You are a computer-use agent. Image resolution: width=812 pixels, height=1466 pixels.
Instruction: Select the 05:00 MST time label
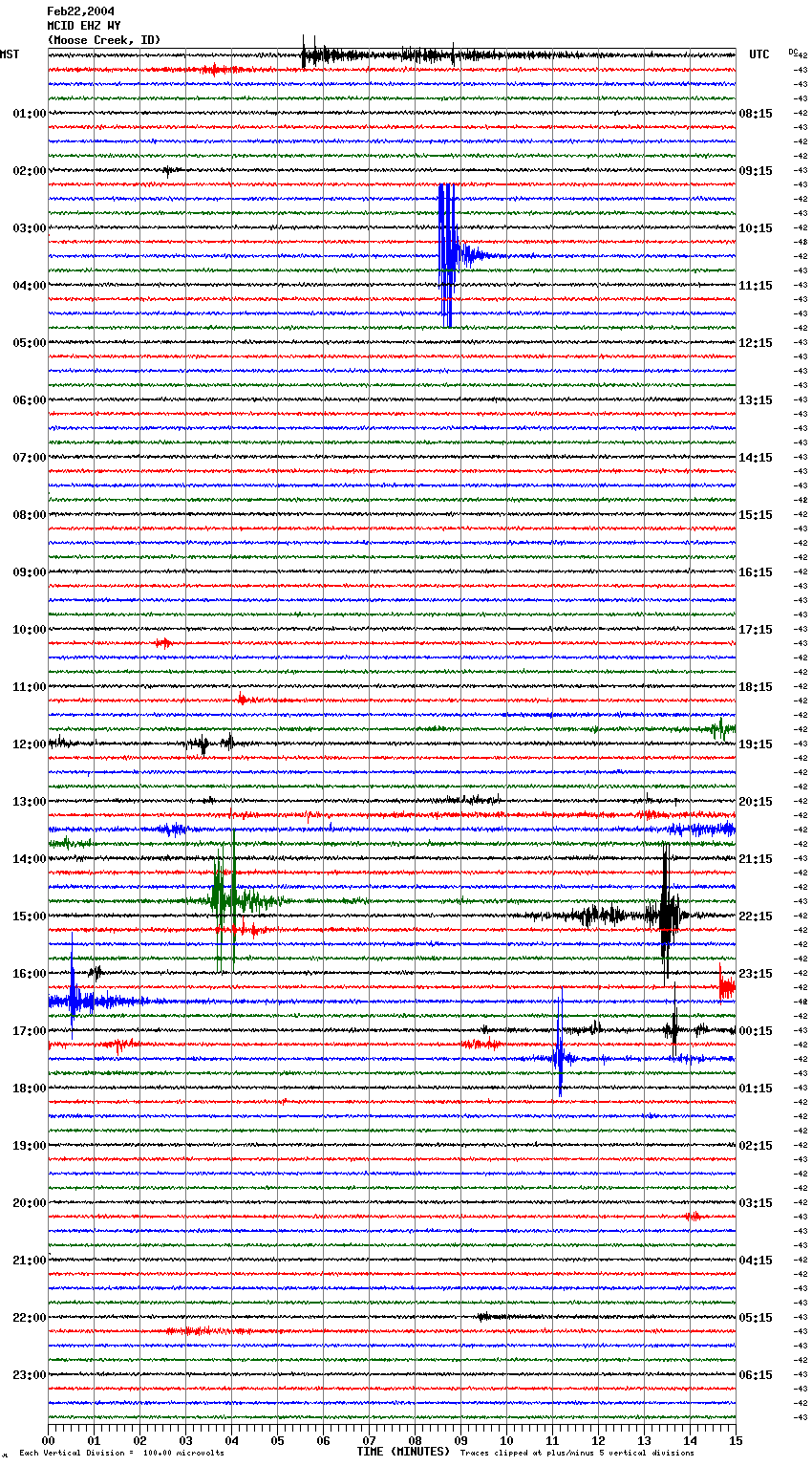click(x=29, y=343)
